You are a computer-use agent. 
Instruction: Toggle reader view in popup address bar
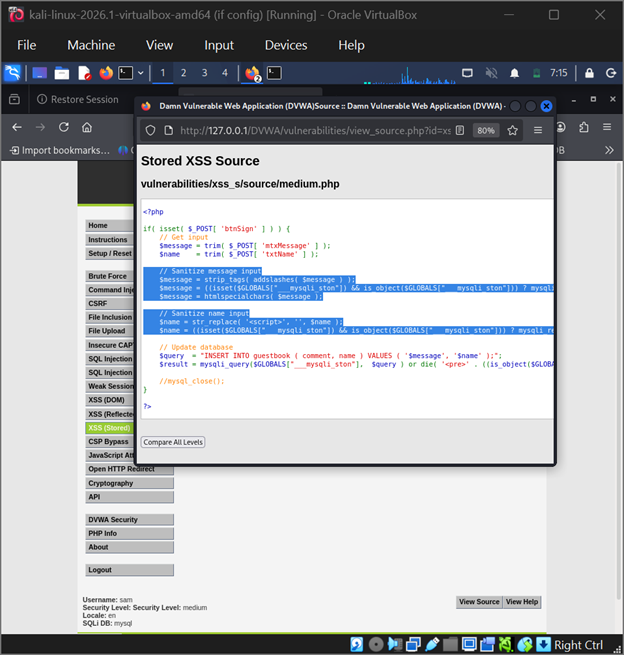click(x=460, y=131)
